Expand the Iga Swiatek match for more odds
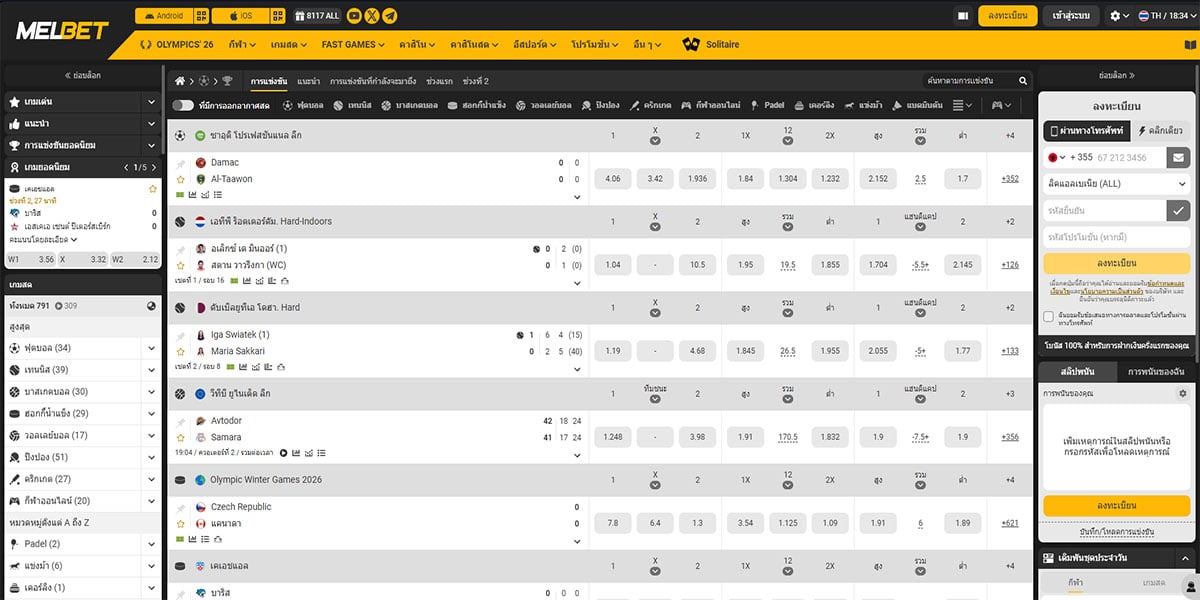 pyautogui.click(x=577, y=367)
